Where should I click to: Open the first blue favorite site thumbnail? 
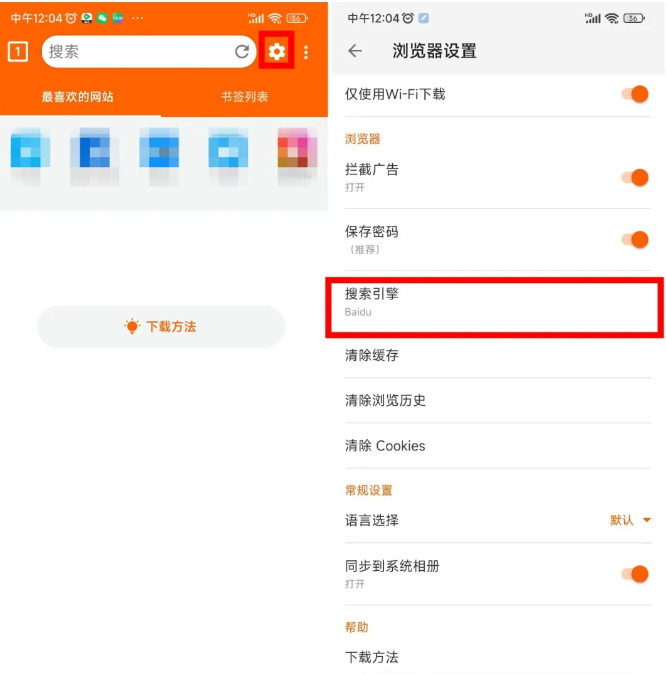pos(30,149)
